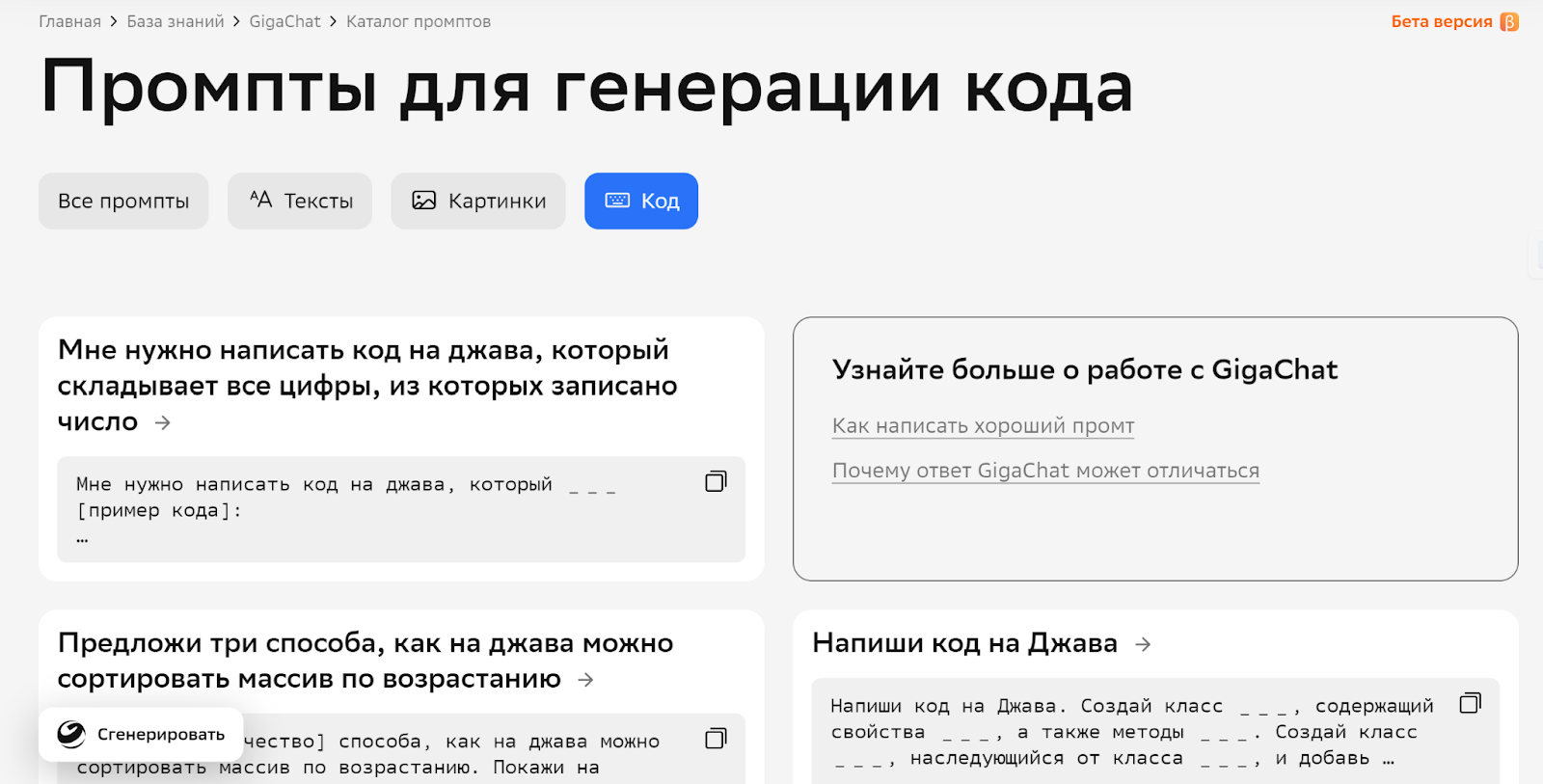Open 'GigaChat' breadcrumb link
1543x784 pixels.
point(284,21)
